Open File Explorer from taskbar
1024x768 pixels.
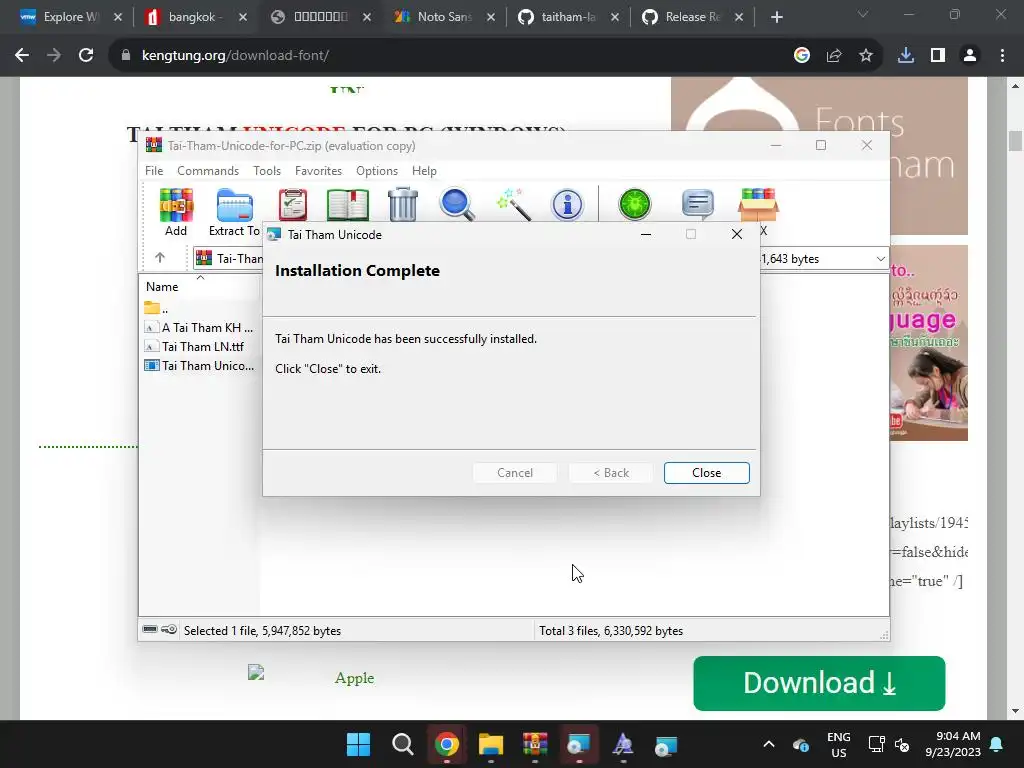click(490, 744)
